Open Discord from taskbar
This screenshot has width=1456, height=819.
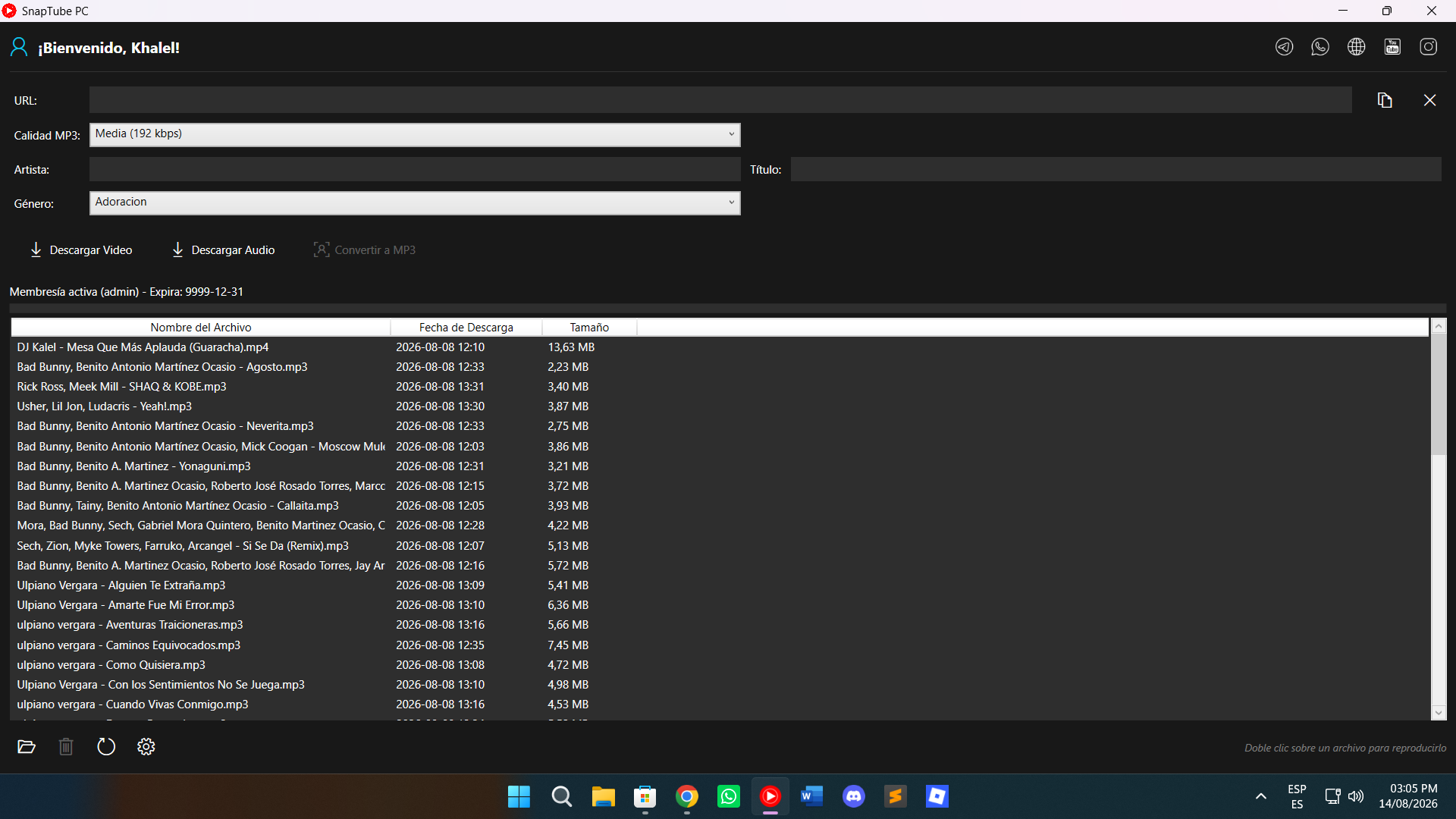(x=854, y=796)
